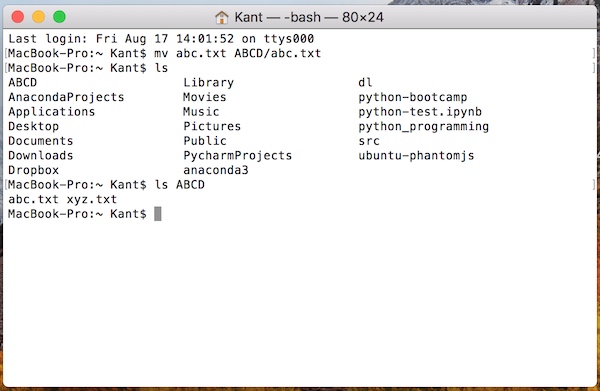Minimize the window using the yellow button
The height and width of the screenshot is (391, 600).
pyautogui.click(x=39, y=17)
